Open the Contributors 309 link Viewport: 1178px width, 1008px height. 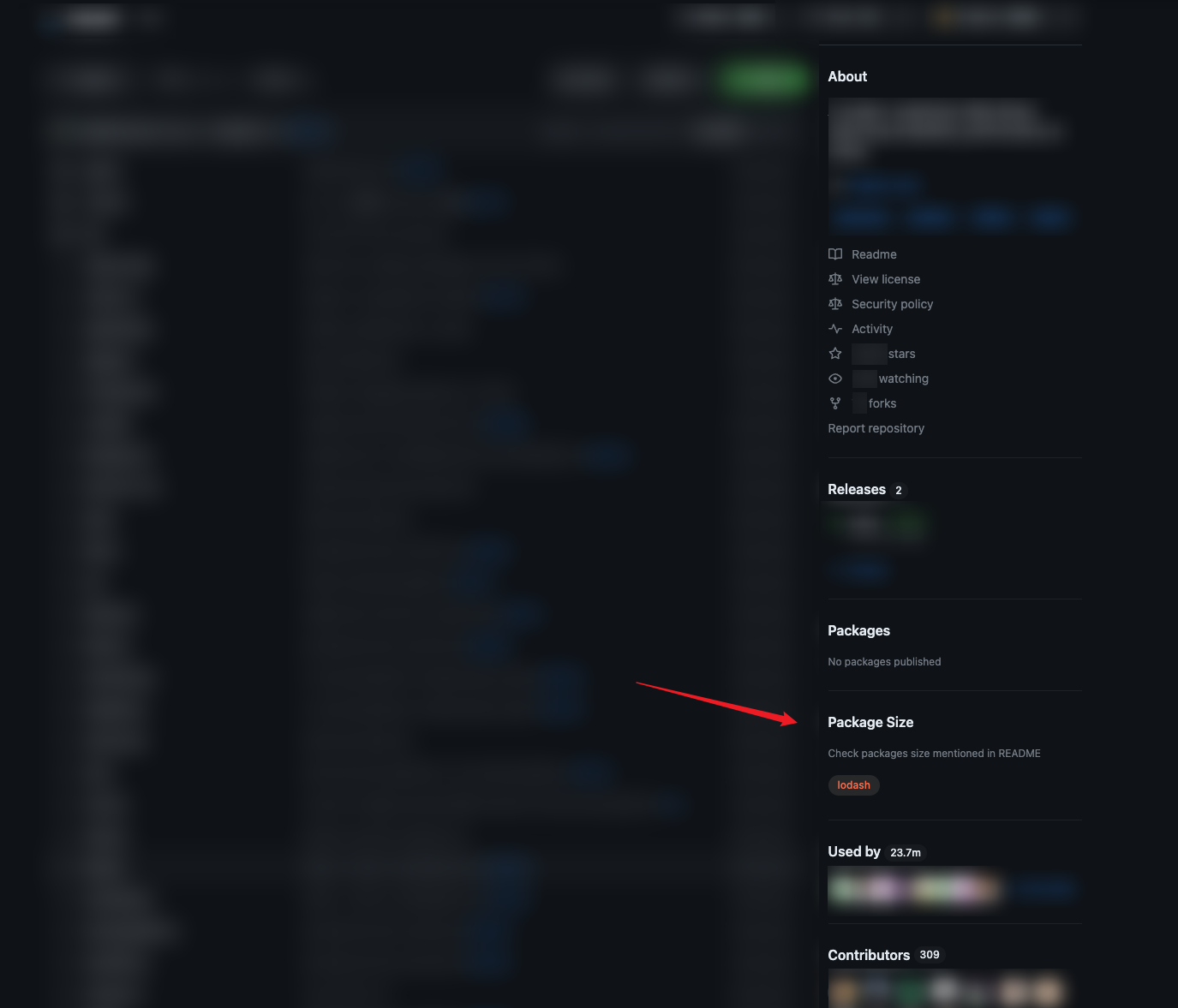coord(885,955)
